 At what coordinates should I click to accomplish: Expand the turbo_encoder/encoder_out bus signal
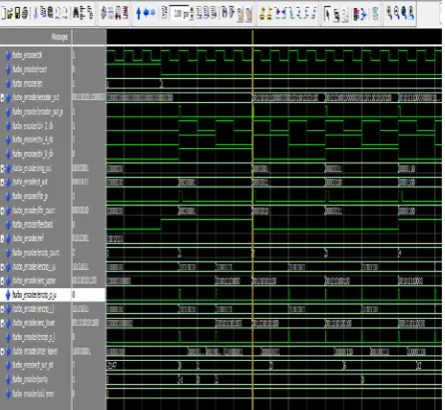click(2, 98)
